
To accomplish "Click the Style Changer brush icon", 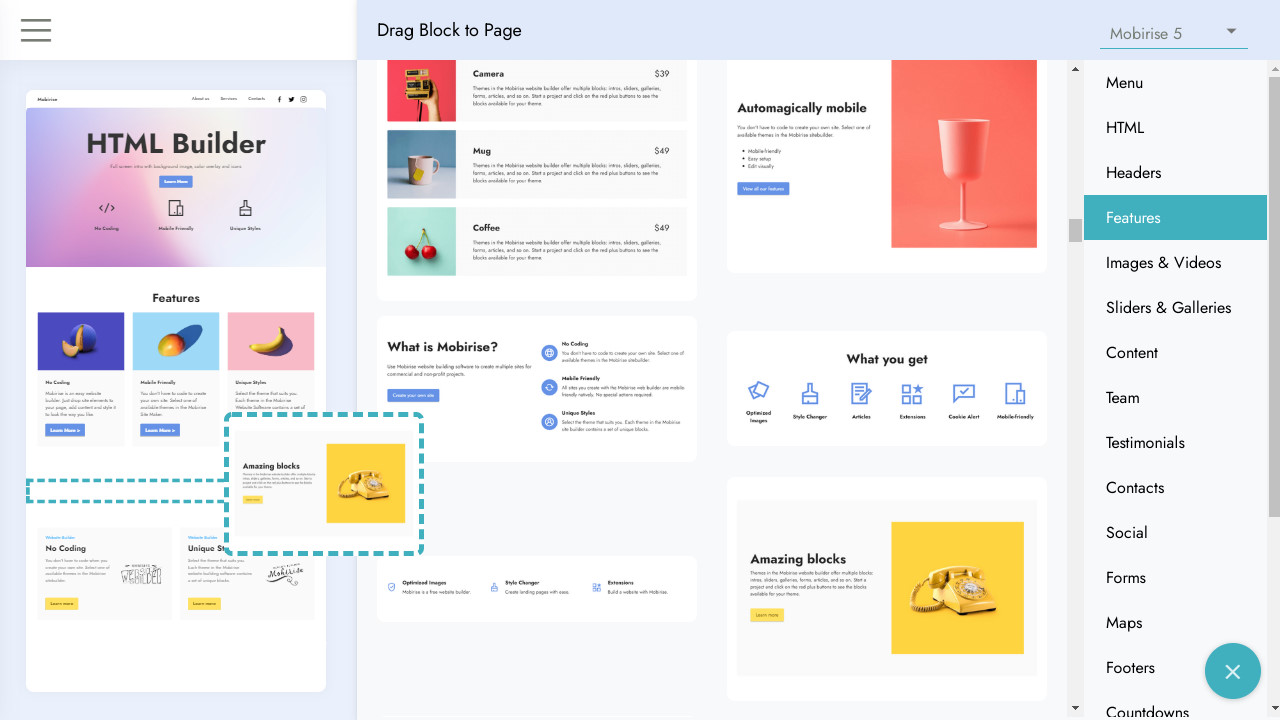I will coord(810,393).
